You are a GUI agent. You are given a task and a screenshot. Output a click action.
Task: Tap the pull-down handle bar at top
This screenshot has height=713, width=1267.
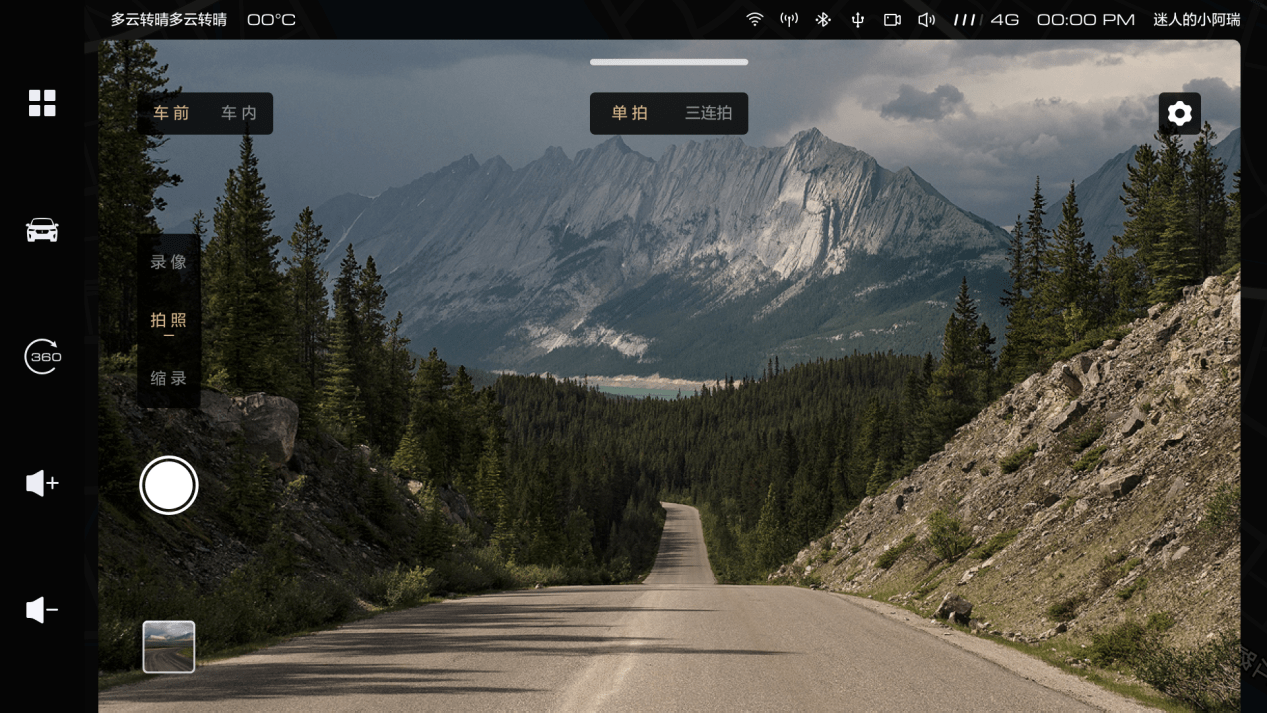click(x=669, y=62)
